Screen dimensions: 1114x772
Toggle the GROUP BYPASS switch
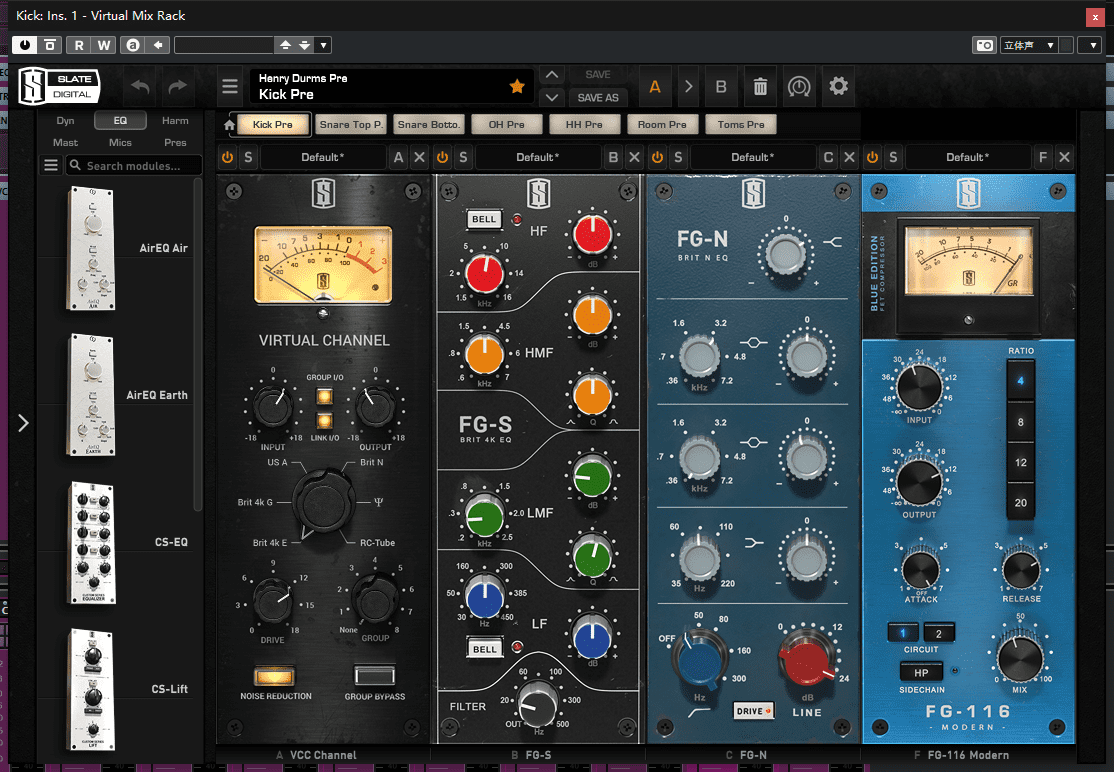coord(374,675)
